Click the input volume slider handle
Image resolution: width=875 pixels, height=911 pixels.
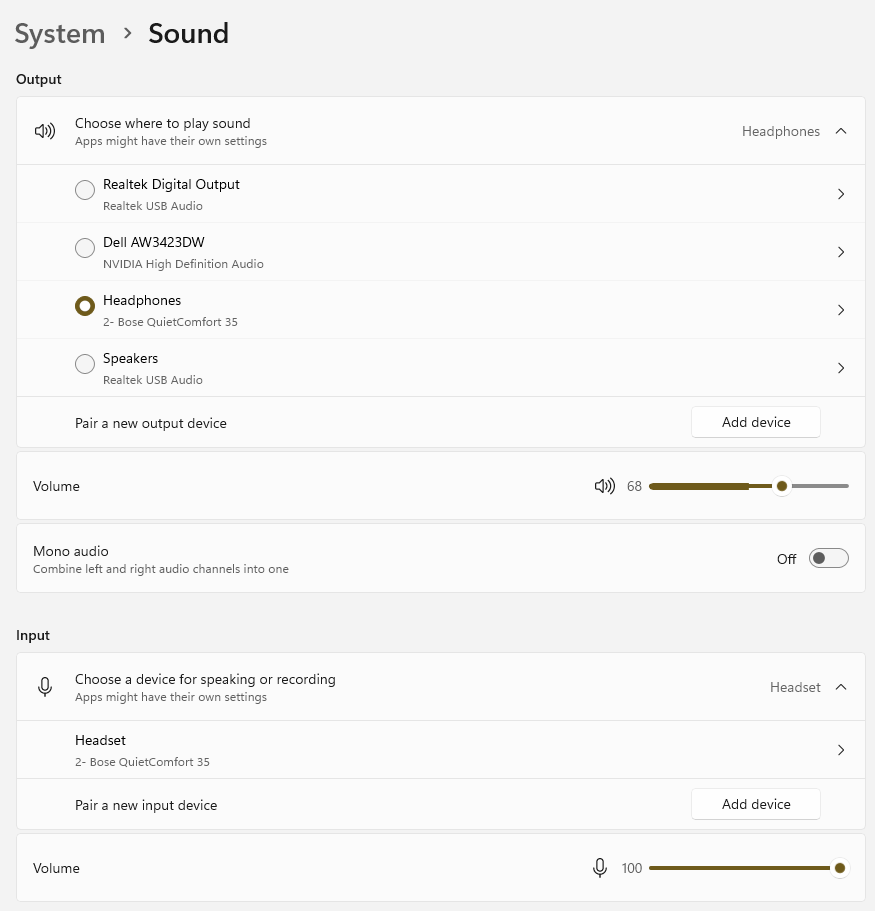840,868
